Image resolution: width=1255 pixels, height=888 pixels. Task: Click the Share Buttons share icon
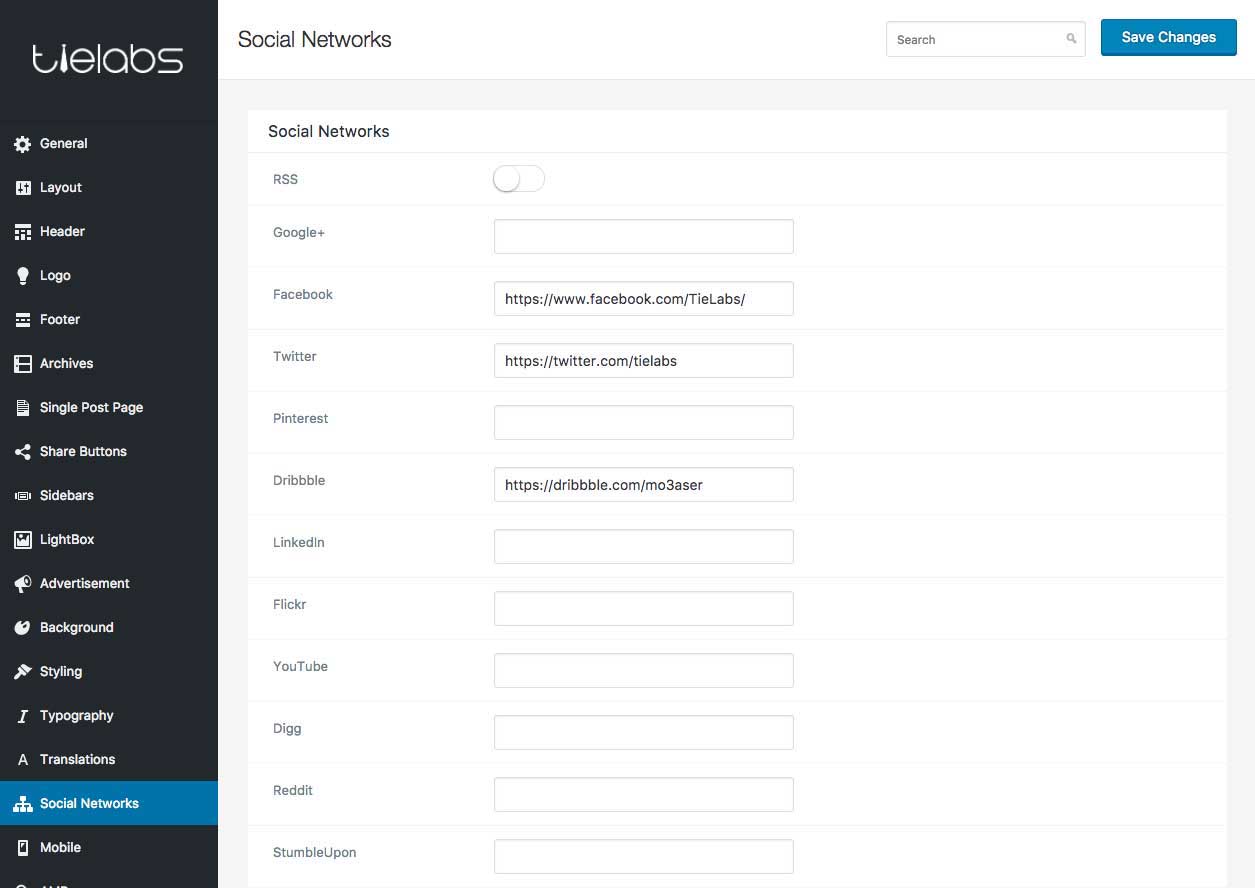pyautogui.click(x=22, y=452)
